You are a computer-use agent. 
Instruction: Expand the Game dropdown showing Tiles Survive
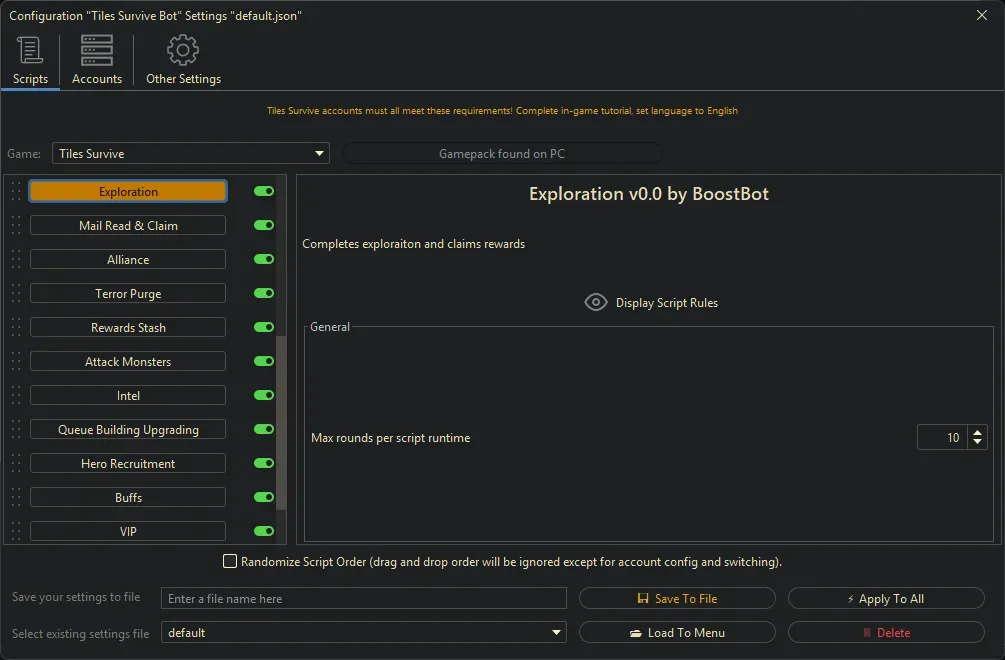point(190,154)
